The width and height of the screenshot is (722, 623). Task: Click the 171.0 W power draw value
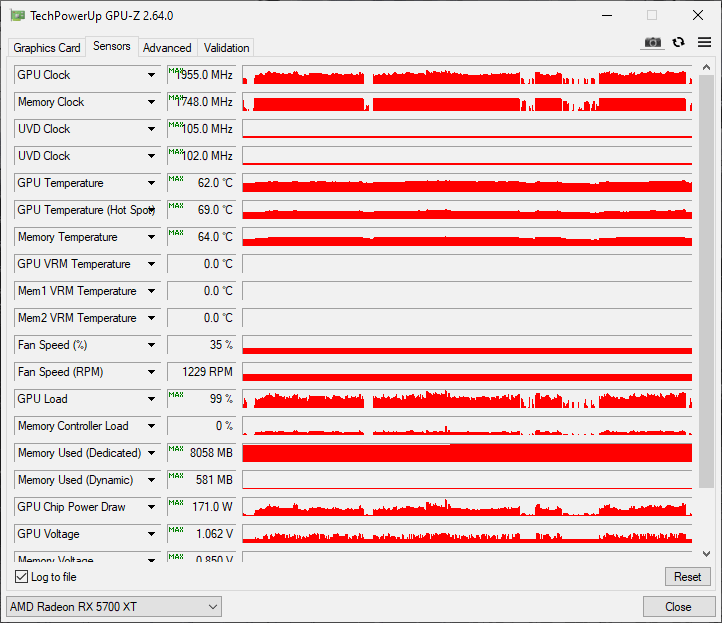click(202, 507)
